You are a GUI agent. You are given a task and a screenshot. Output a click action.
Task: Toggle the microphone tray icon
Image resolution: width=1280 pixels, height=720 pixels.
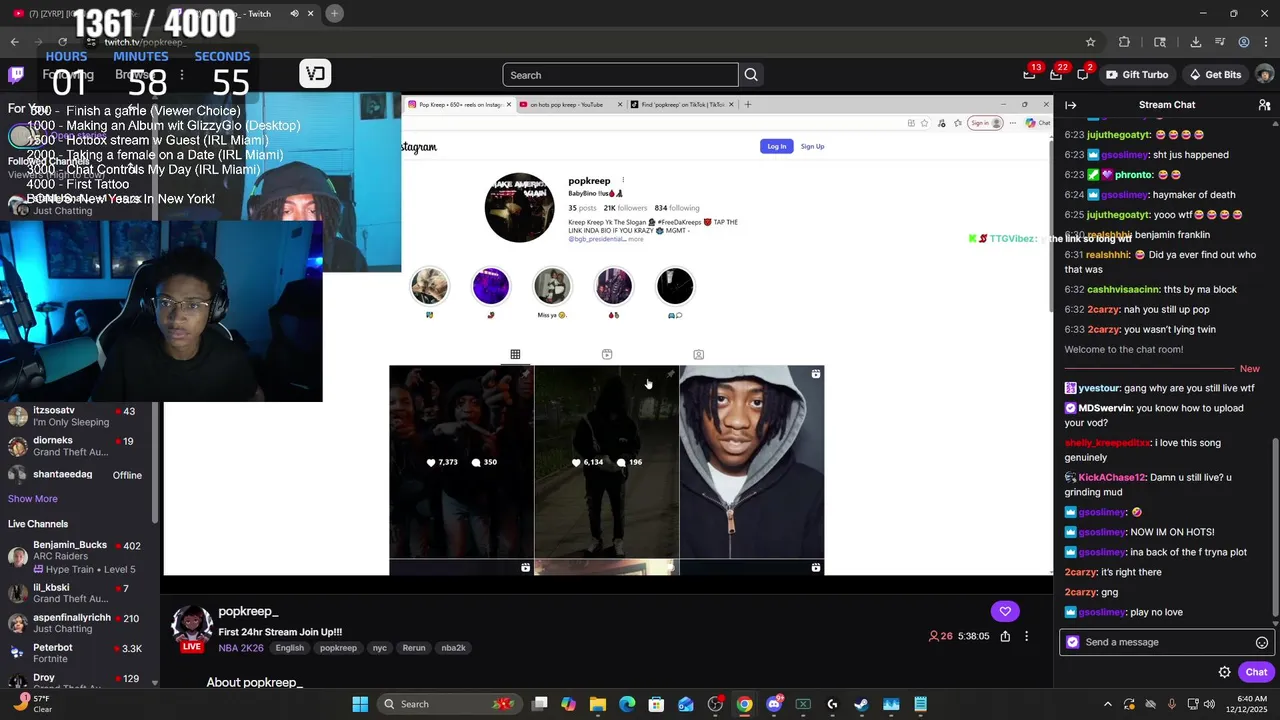pyautogui.click(x=1171, y=704)
